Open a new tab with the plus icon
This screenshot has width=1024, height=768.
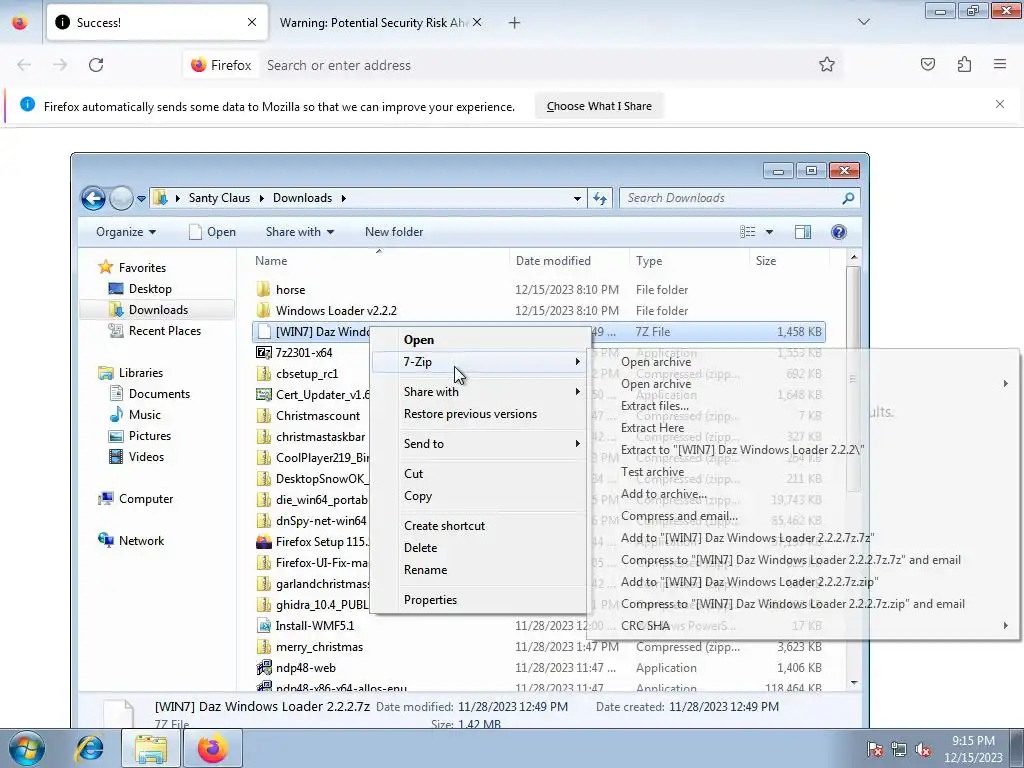click(x=515, y=23)
